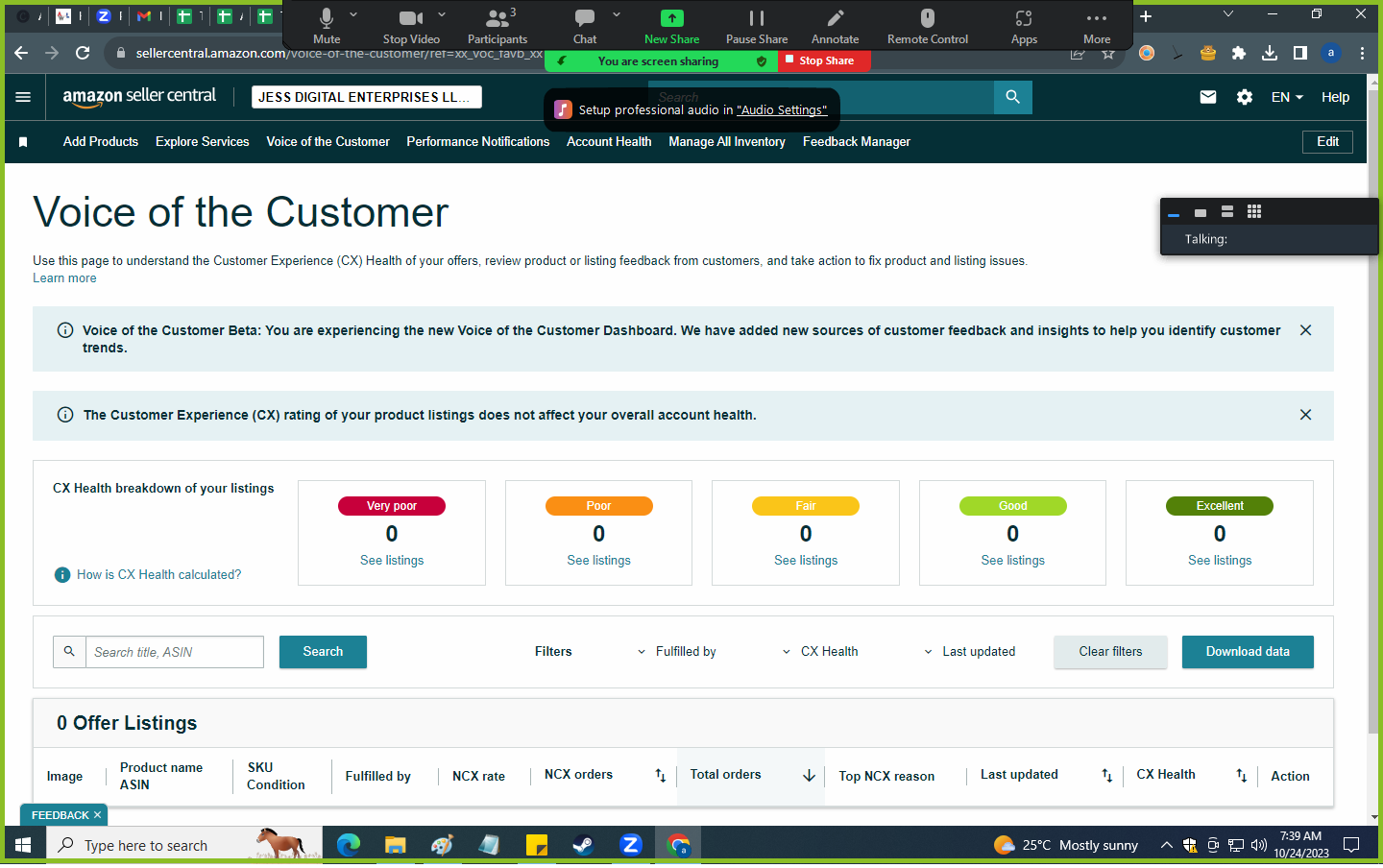
Task: See listings under Fair
Action: (x=806, y=561)
